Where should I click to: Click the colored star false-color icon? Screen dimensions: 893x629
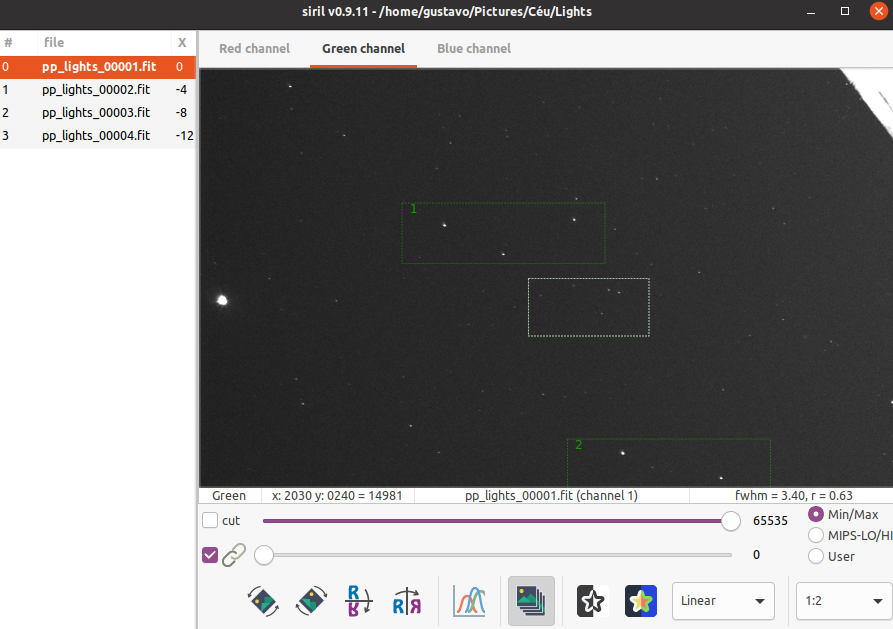(x=641, y=601)
